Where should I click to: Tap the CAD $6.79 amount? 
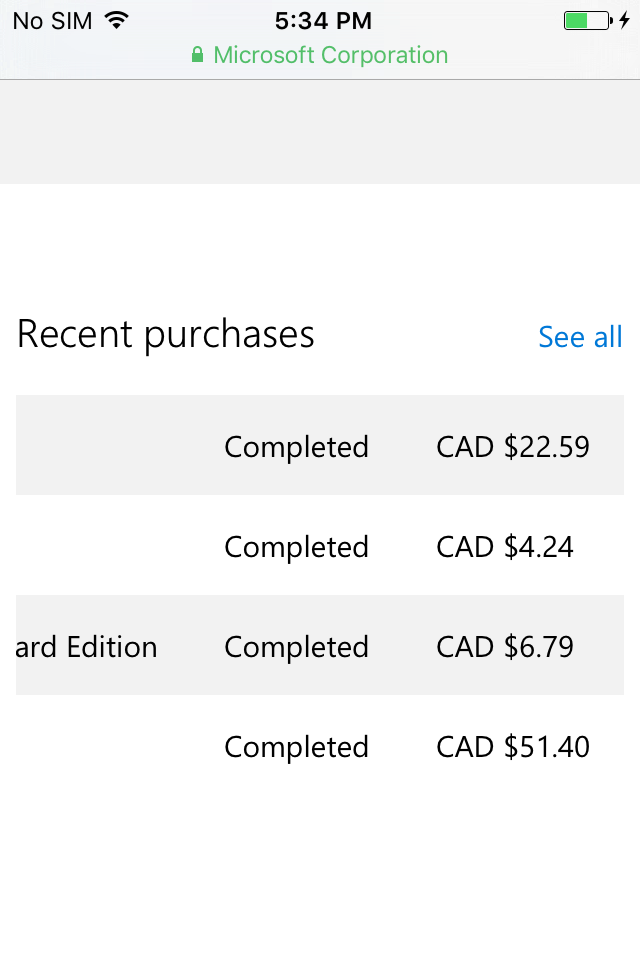[x=505, y=647]
